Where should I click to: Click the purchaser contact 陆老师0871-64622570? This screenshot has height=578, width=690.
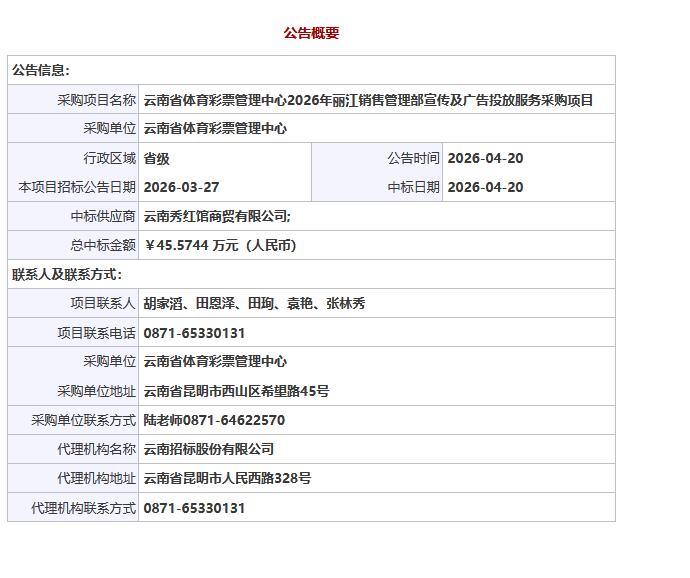tap(214, 420)
